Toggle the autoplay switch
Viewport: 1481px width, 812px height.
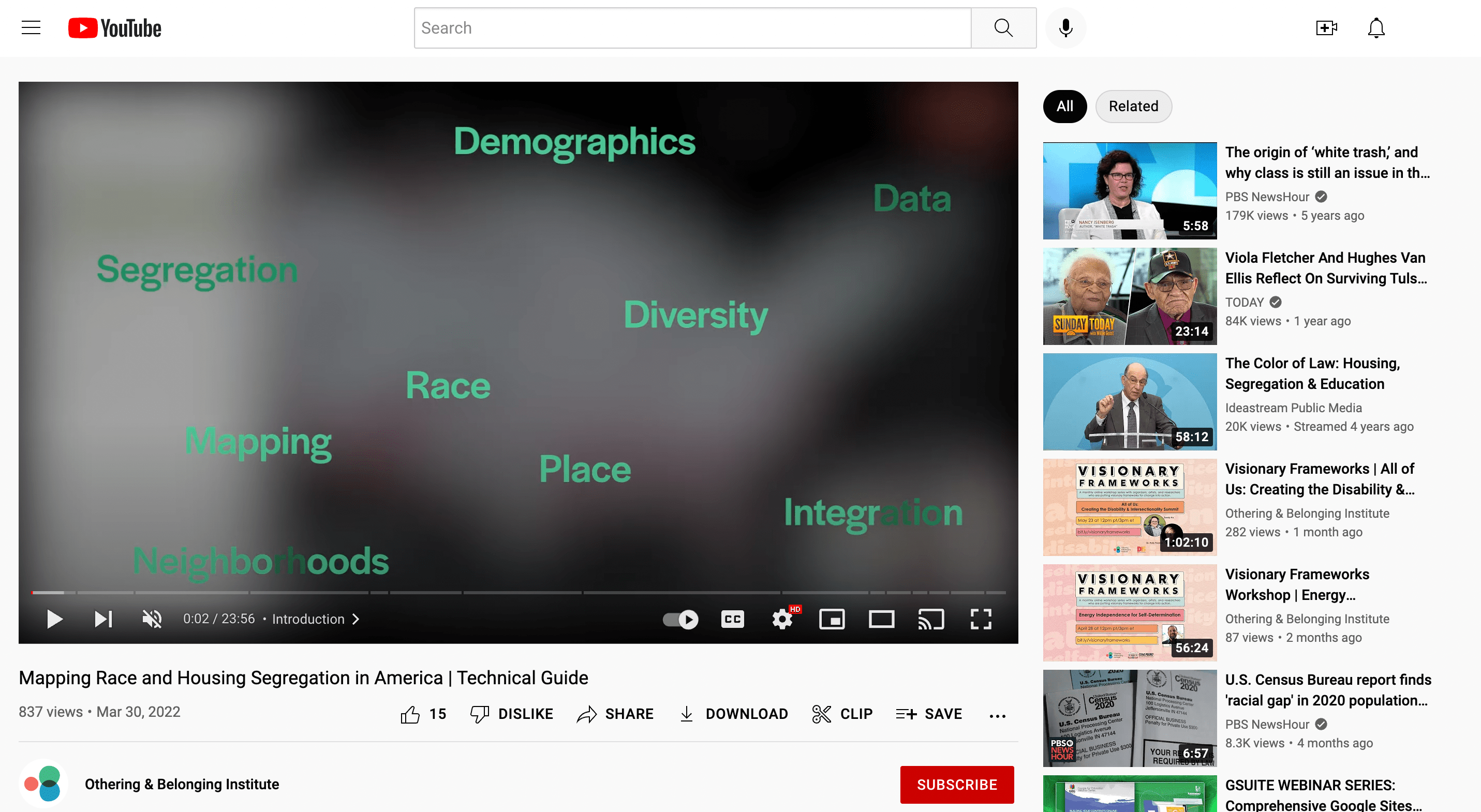[x=680, y=619]
